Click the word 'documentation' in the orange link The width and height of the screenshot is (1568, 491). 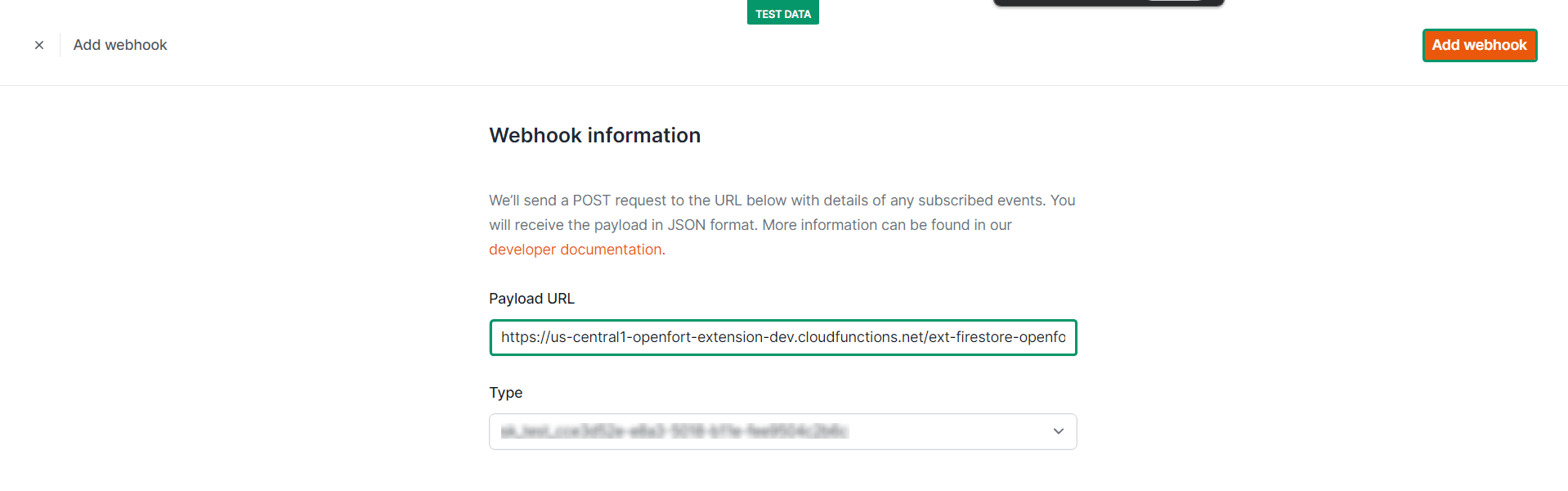pos(611,250)
